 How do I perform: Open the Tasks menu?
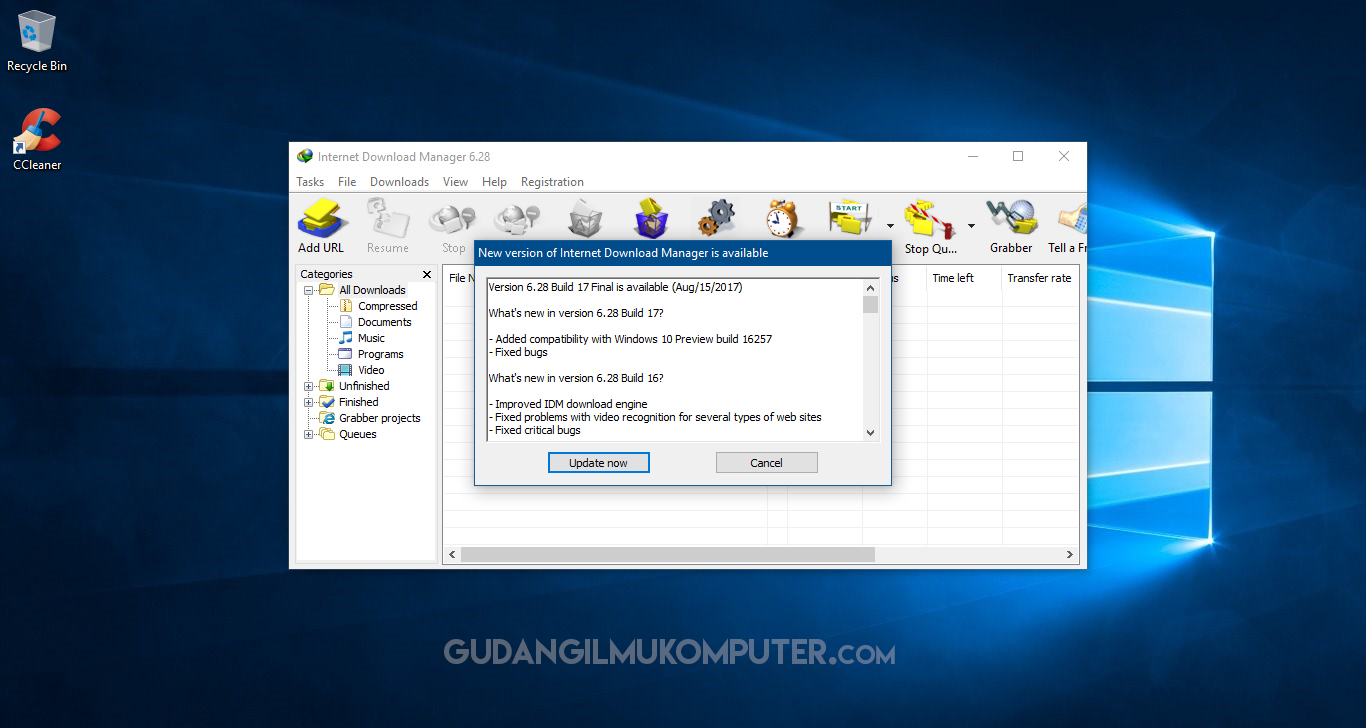pos(310,182)
